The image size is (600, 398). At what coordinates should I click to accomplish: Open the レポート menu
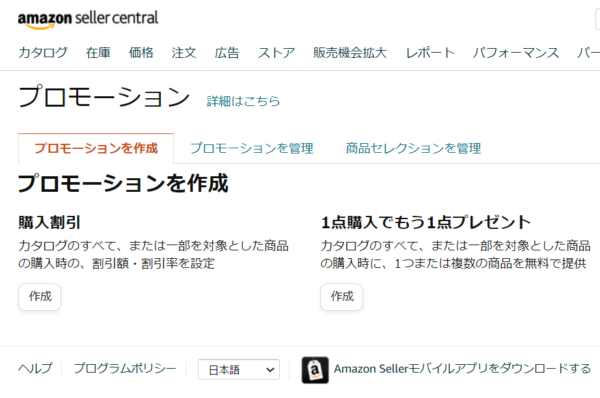point(430,52)
